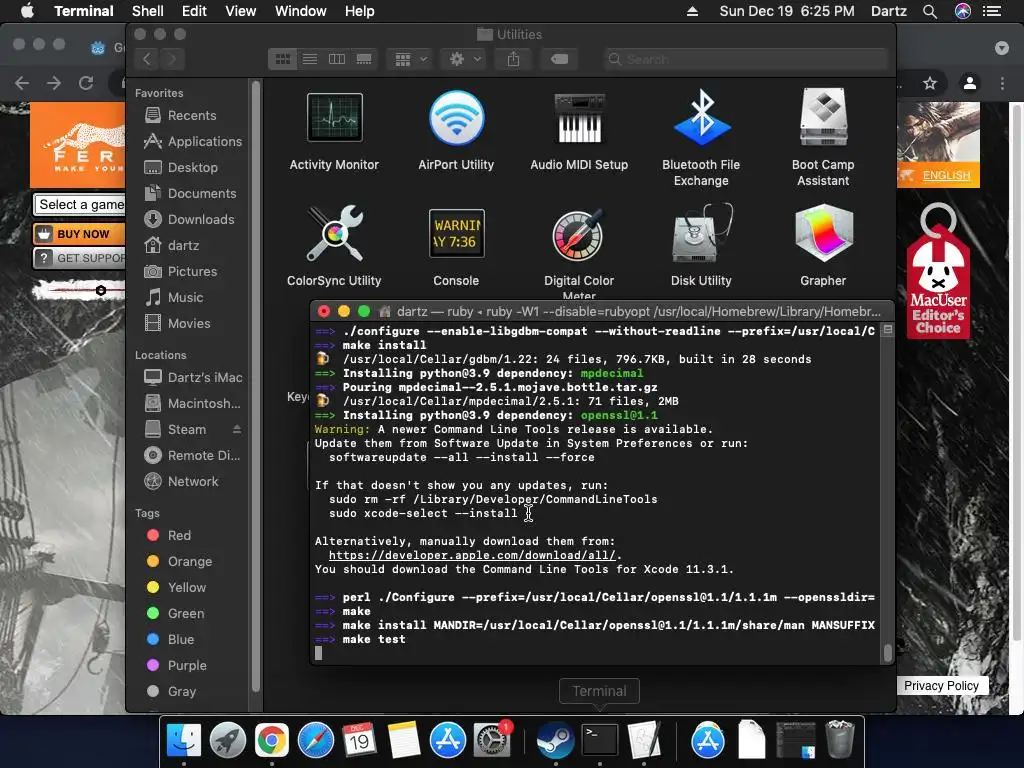This screenshot has height=768, width=1024.
Task: Open Window menu in menu bar
Action: 300,11
